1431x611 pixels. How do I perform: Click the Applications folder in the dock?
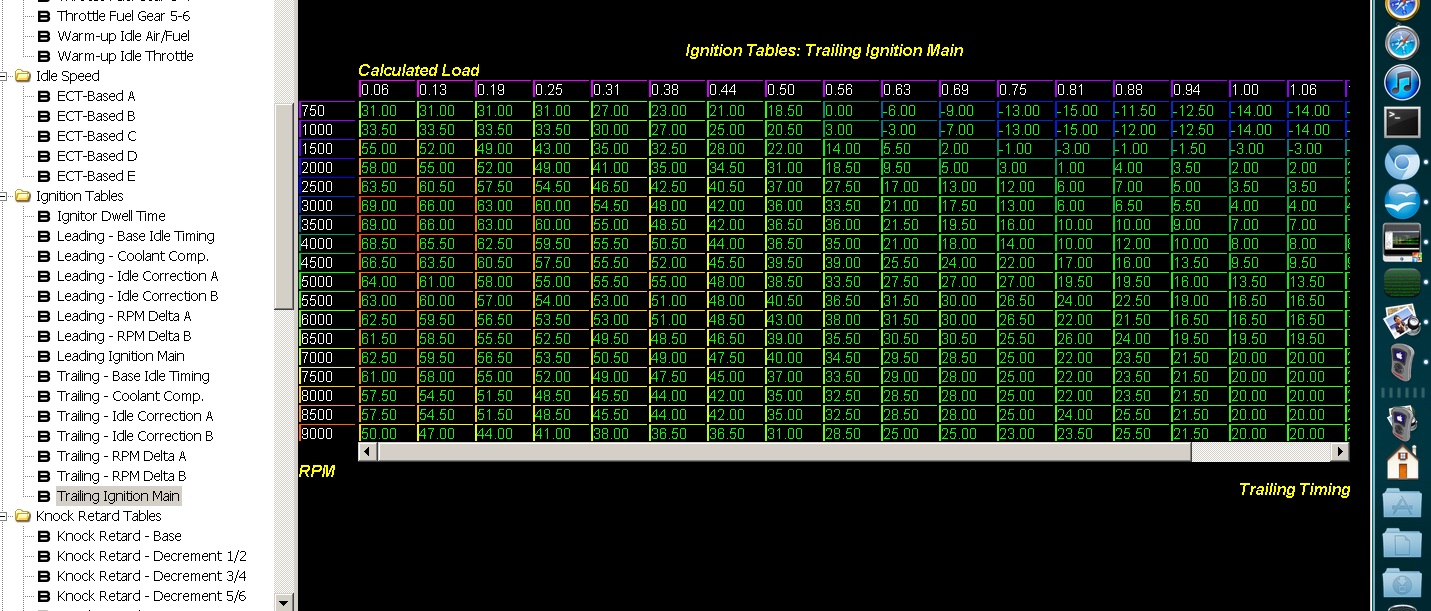(x=1403, y=503)
